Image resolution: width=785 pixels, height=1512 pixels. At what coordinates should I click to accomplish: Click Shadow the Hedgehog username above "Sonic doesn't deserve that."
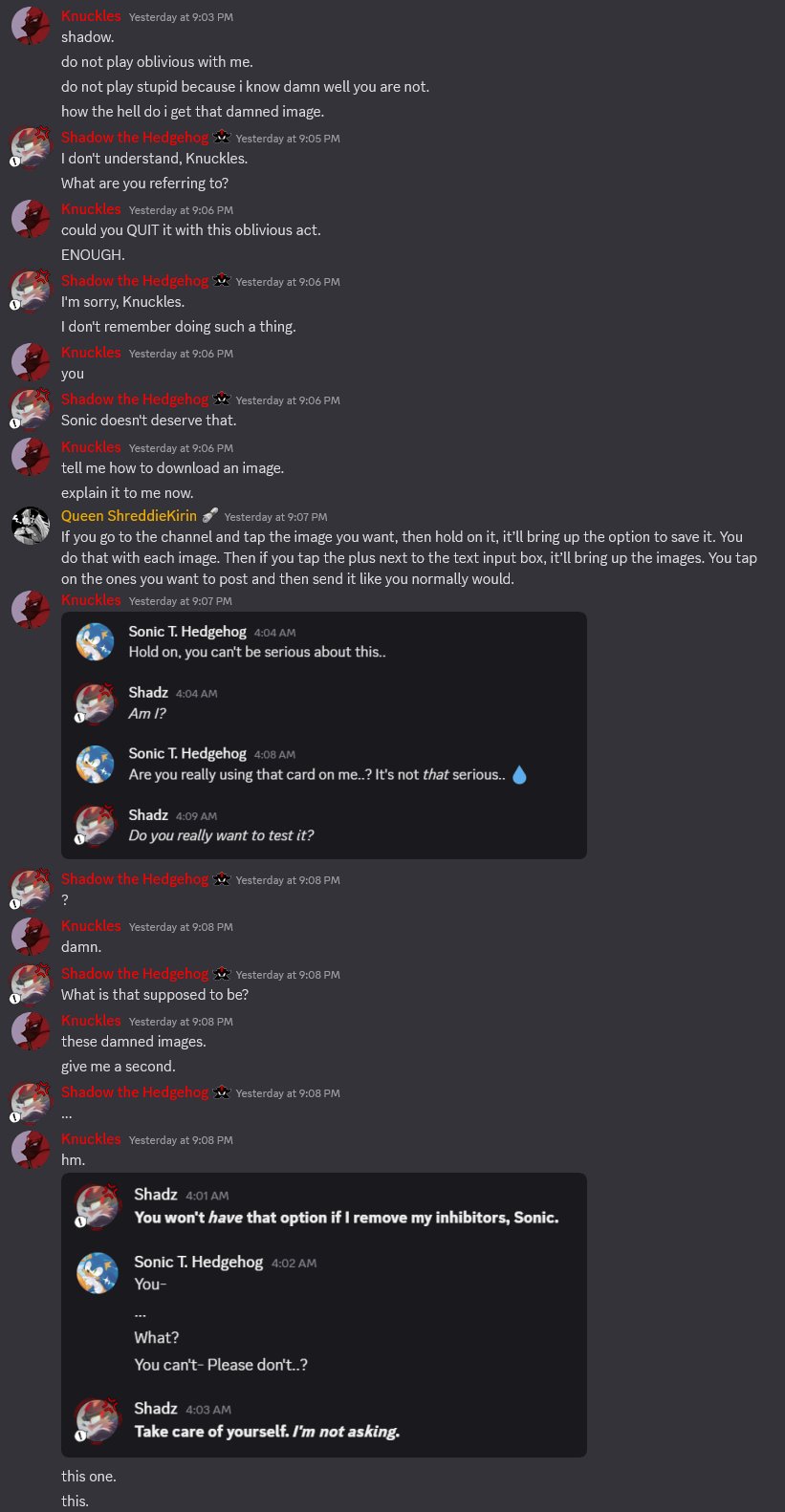135,400
